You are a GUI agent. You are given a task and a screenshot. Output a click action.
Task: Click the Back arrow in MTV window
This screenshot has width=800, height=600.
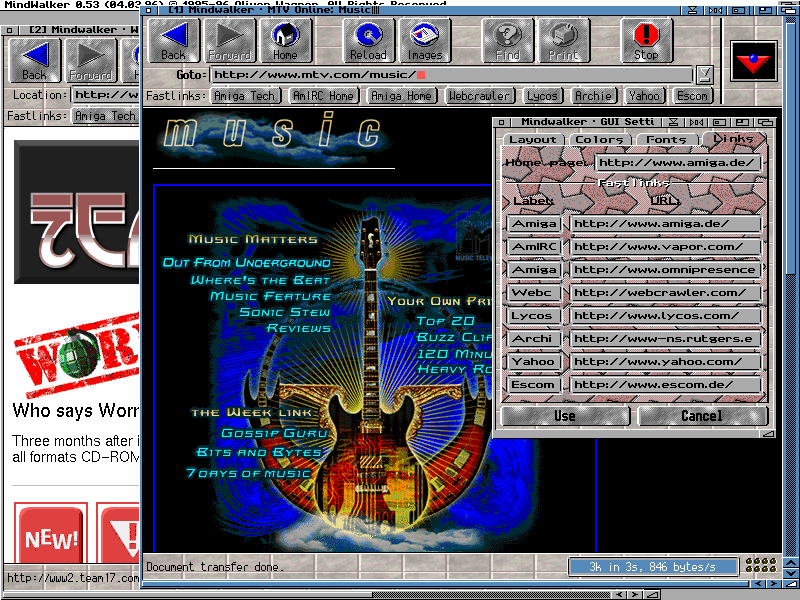(x=173, y=40)
